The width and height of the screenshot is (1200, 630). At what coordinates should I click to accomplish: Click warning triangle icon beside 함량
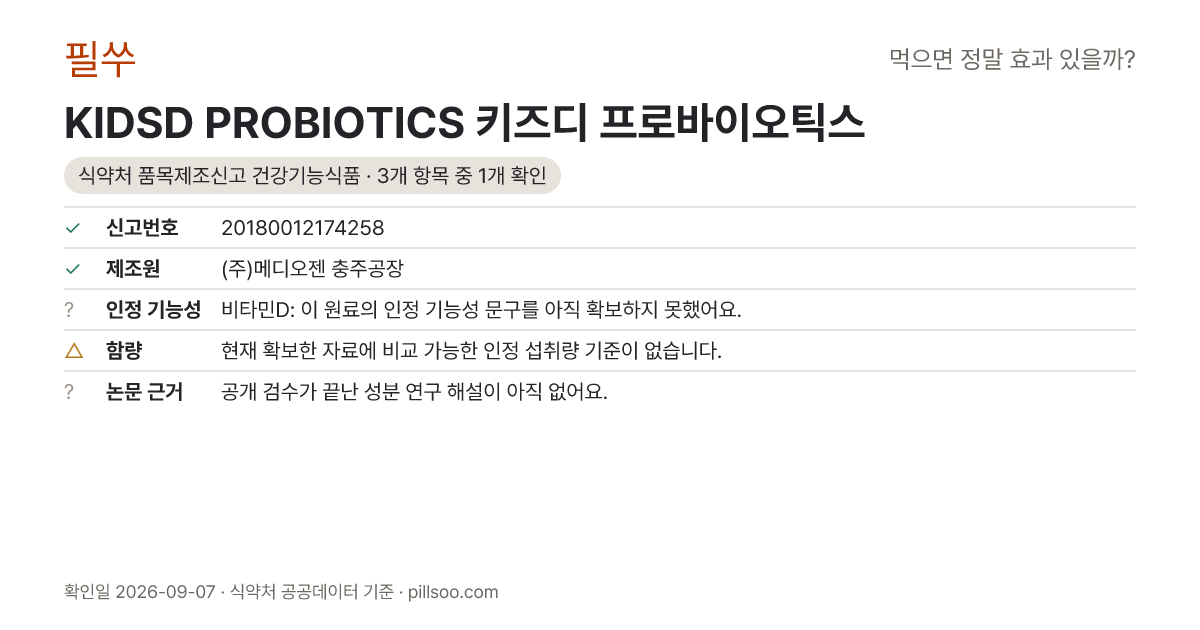click(x=73, y=350)
